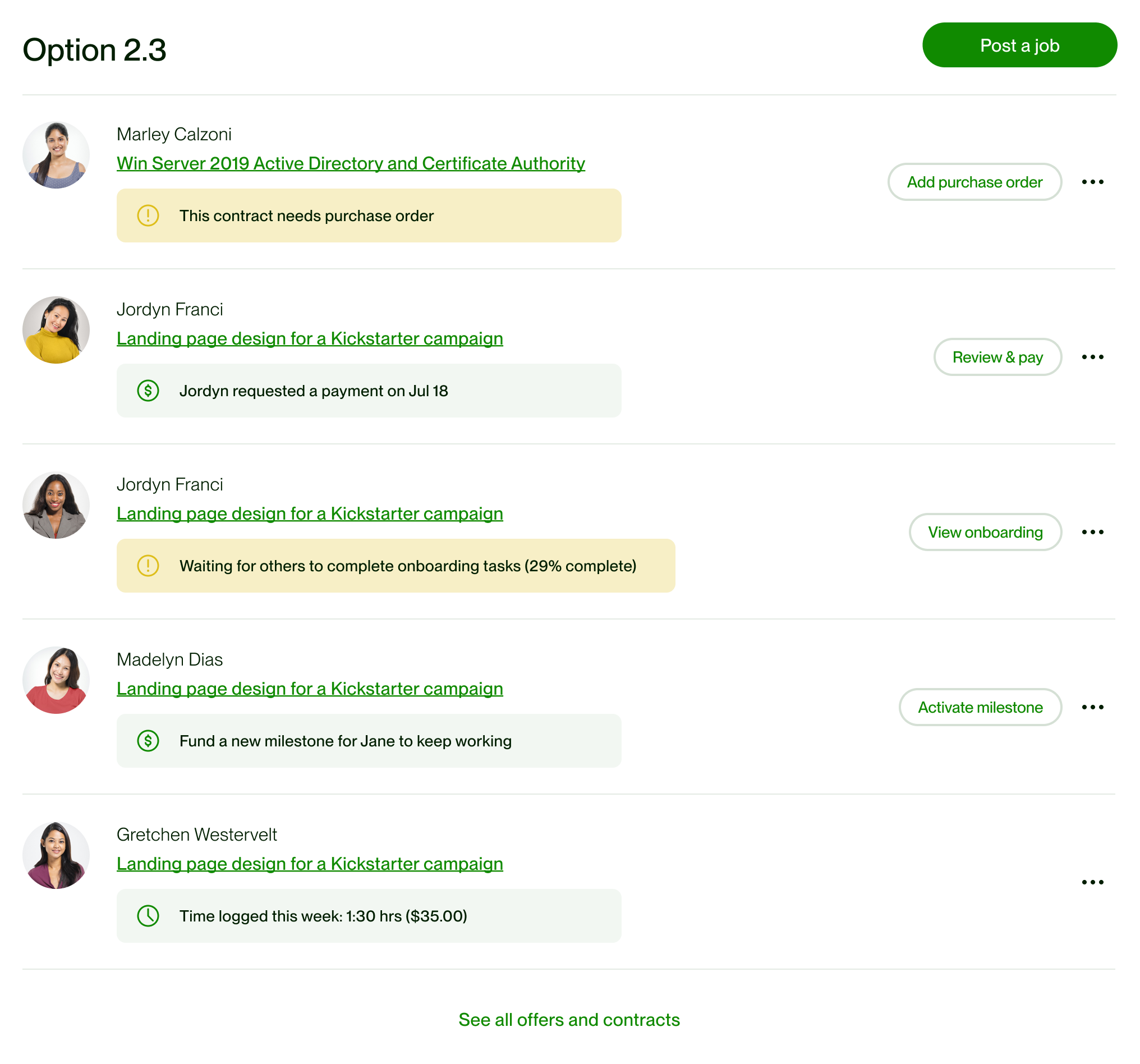Click the name Marley Calzoni
This screenshot has width=1140, height=1064.
pyautogui.click(x=174, y=134)
